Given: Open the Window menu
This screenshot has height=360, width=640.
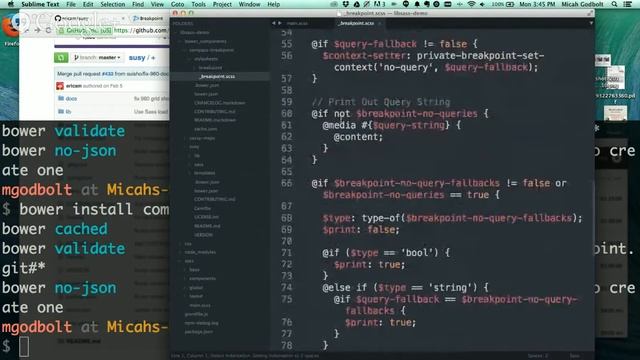Looking at the screenshot, I should click(x=249, y=4).
